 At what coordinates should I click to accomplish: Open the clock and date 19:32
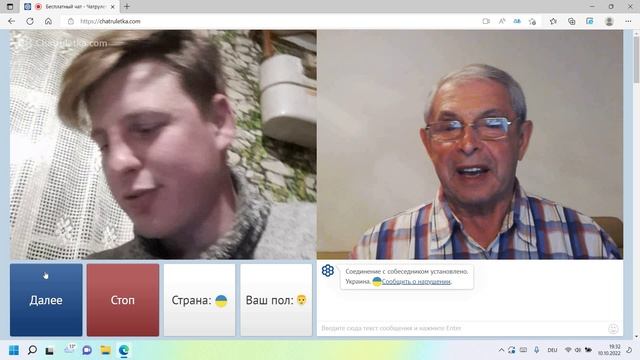[609, 350]
